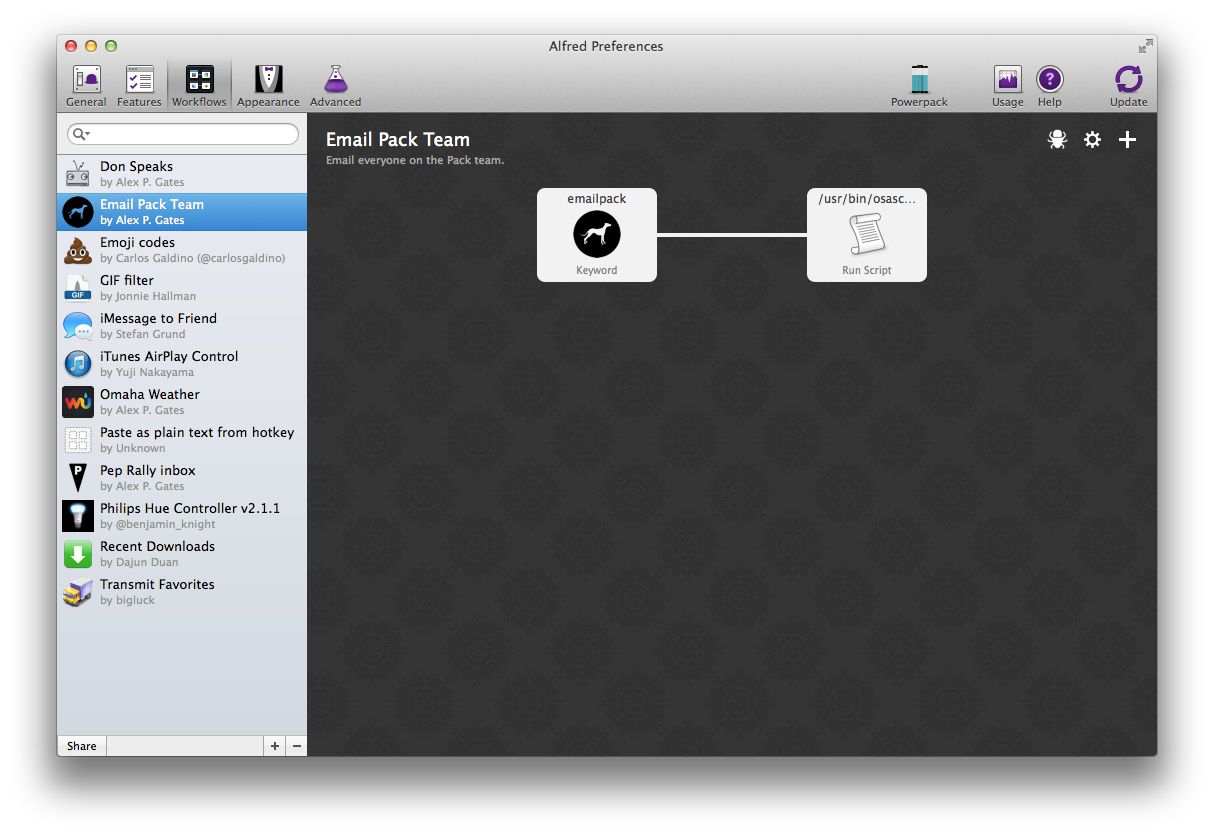Open the Advanced preferences pane
This screenshot has width=1214, height=835.
point(335,86)
